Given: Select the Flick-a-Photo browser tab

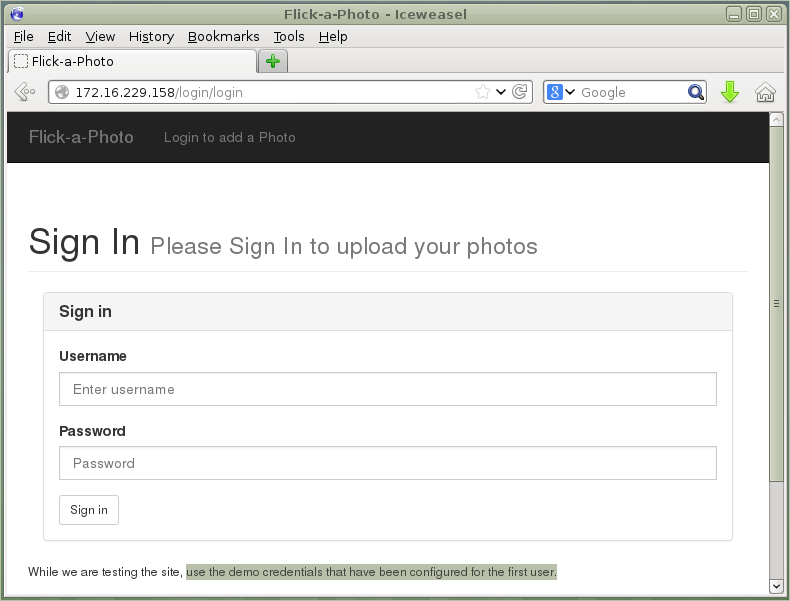Looking at the screenshot, I should point(133,61).
